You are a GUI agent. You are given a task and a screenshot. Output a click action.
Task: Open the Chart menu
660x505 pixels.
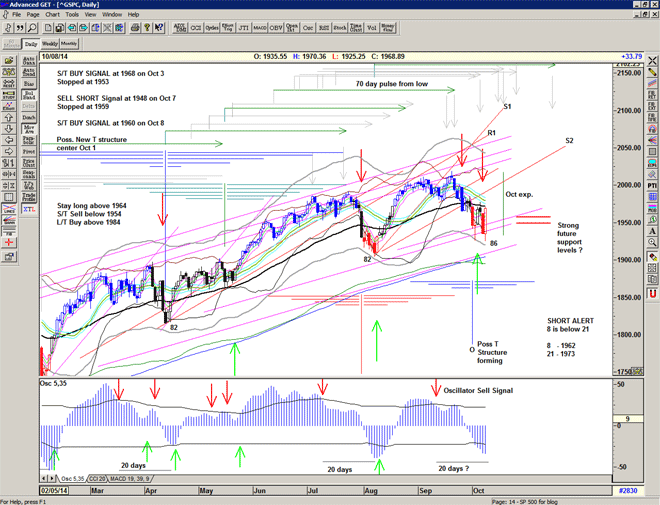point(52,15)
